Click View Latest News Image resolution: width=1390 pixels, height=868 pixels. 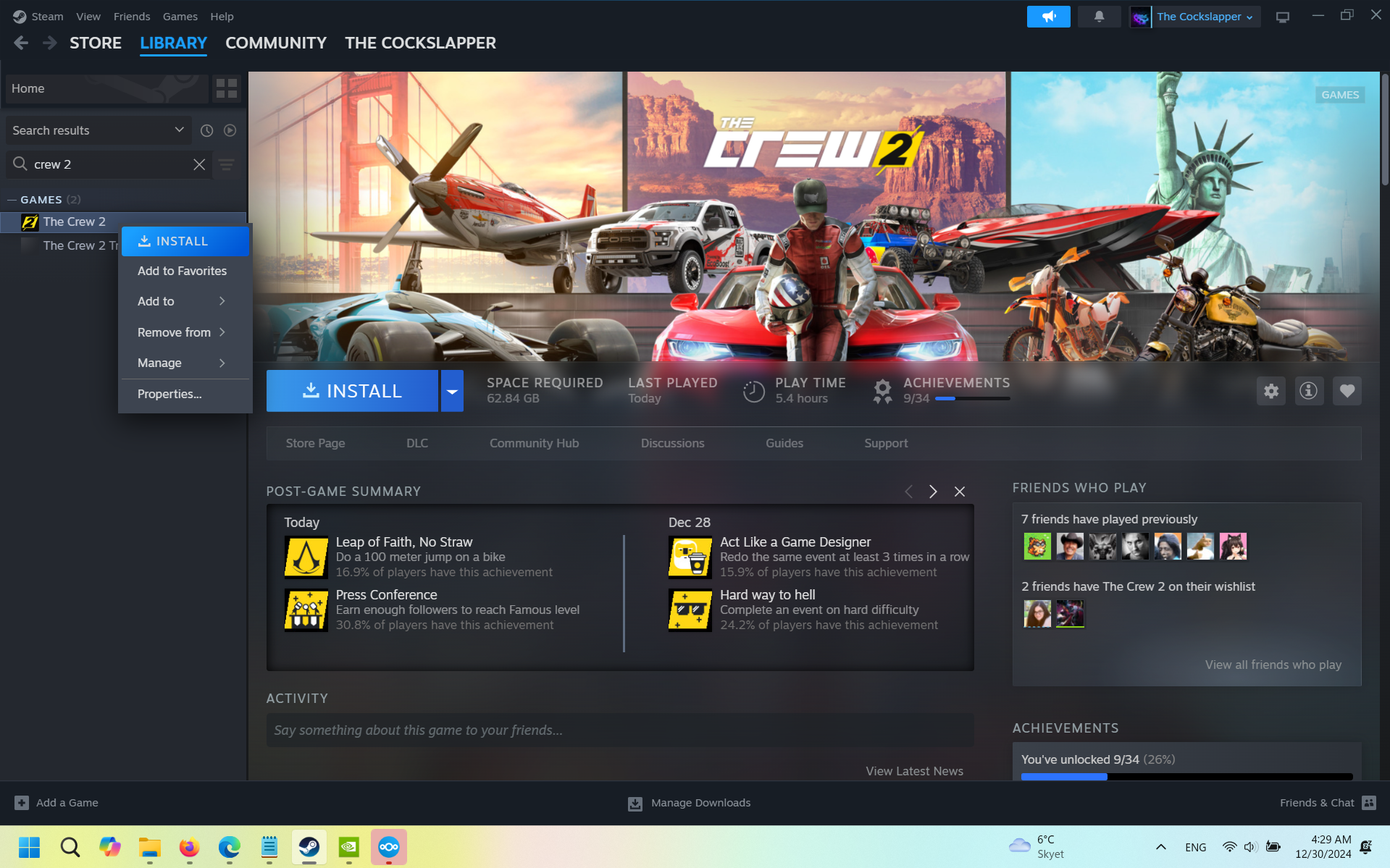pos(914,771)
